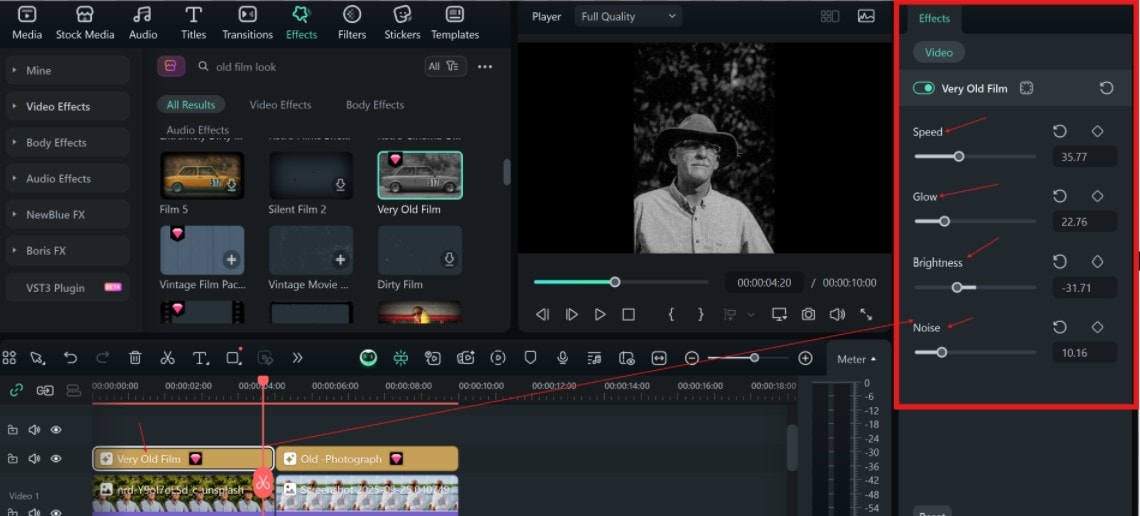Open the three-dots more options menu
The width and height of the screenshot is (1140, 516).
485,66
